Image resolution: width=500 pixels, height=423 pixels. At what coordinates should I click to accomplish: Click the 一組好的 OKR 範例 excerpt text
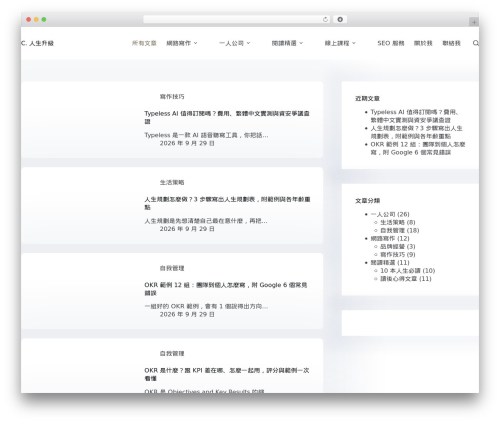pyautogui.click(x=206, y=306)
